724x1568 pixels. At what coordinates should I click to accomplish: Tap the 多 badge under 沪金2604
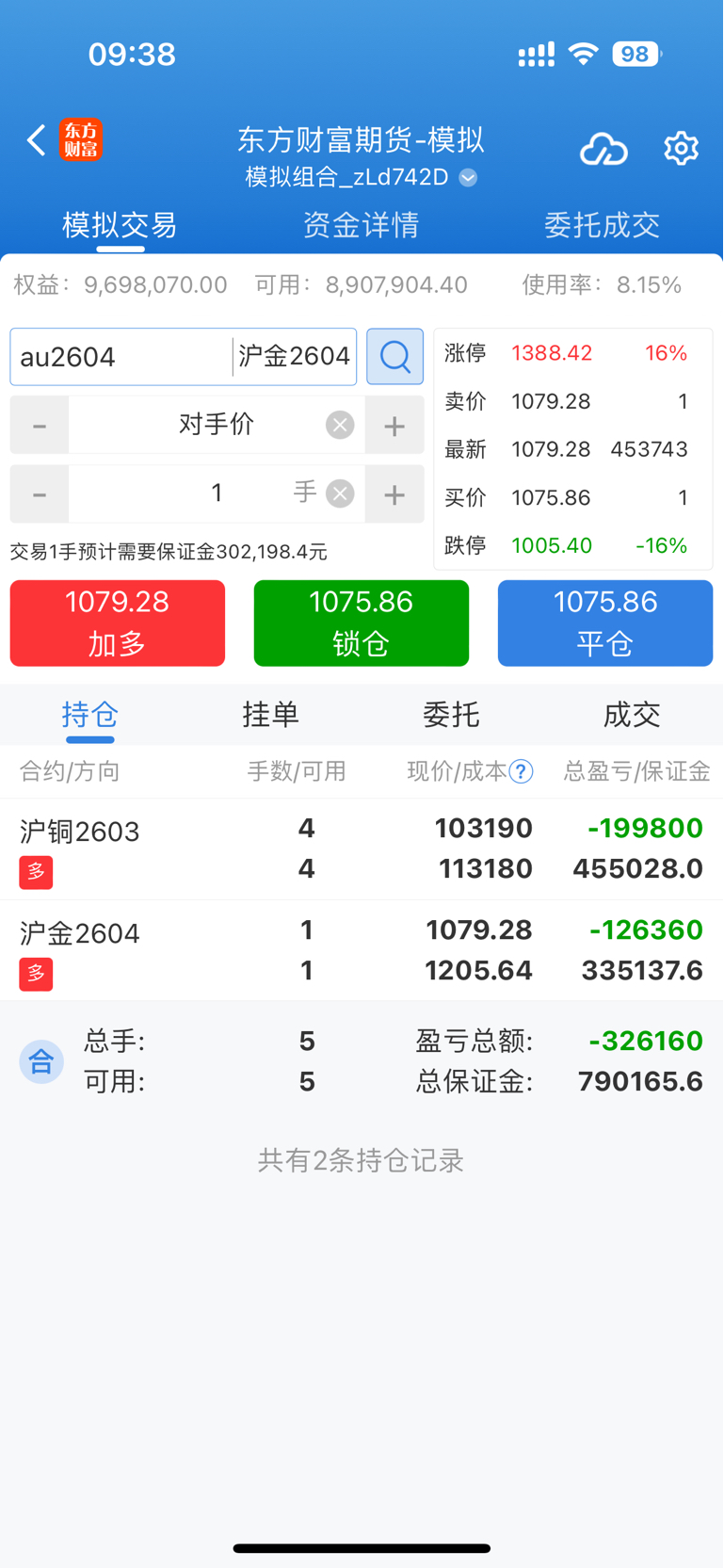tap(36, 974)
